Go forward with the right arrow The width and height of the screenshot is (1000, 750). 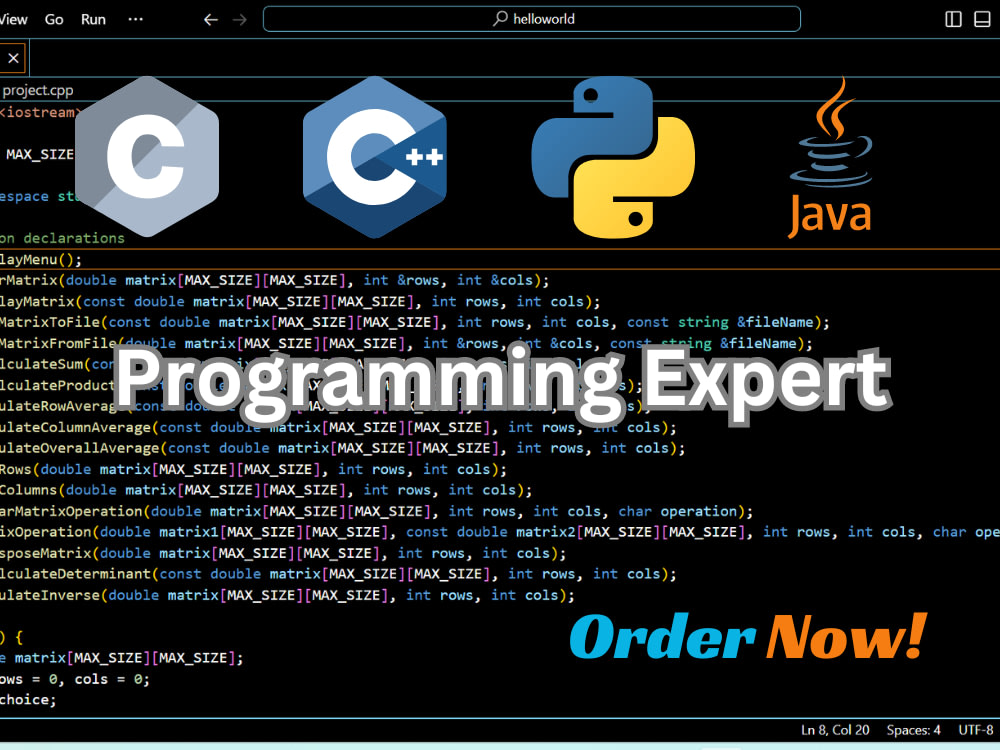click(240, 20)
